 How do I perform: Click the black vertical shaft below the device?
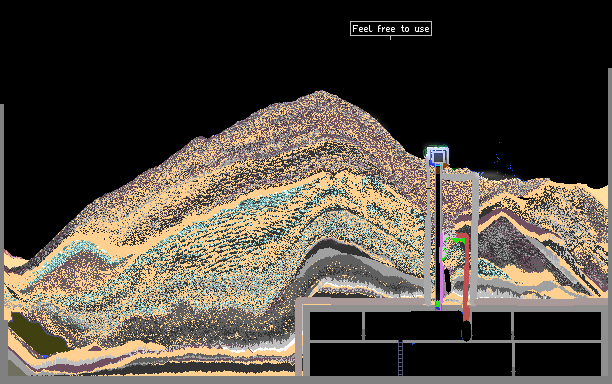438,234
